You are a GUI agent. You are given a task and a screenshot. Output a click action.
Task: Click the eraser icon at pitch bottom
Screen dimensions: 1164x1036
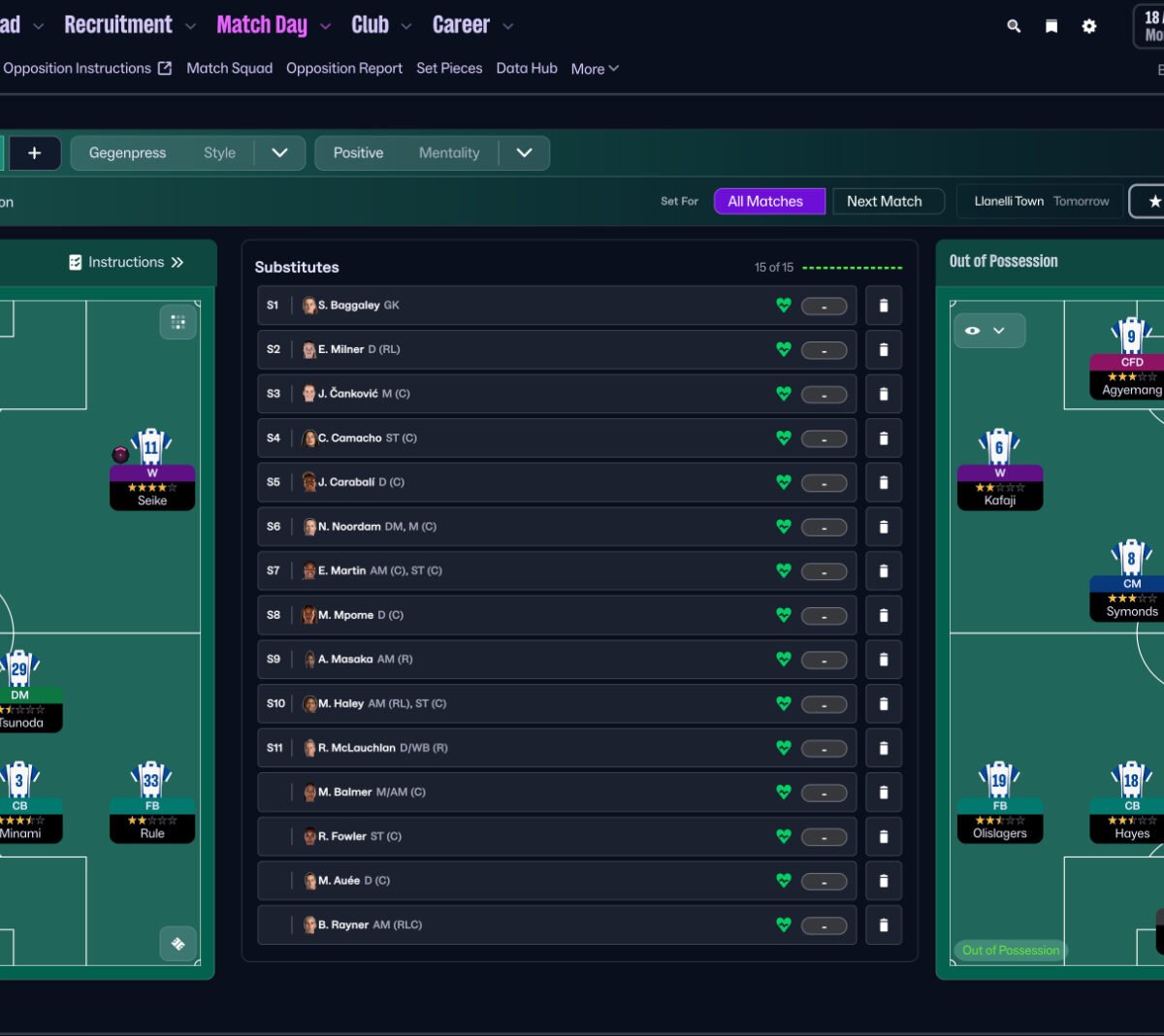[x=178, y=944]
